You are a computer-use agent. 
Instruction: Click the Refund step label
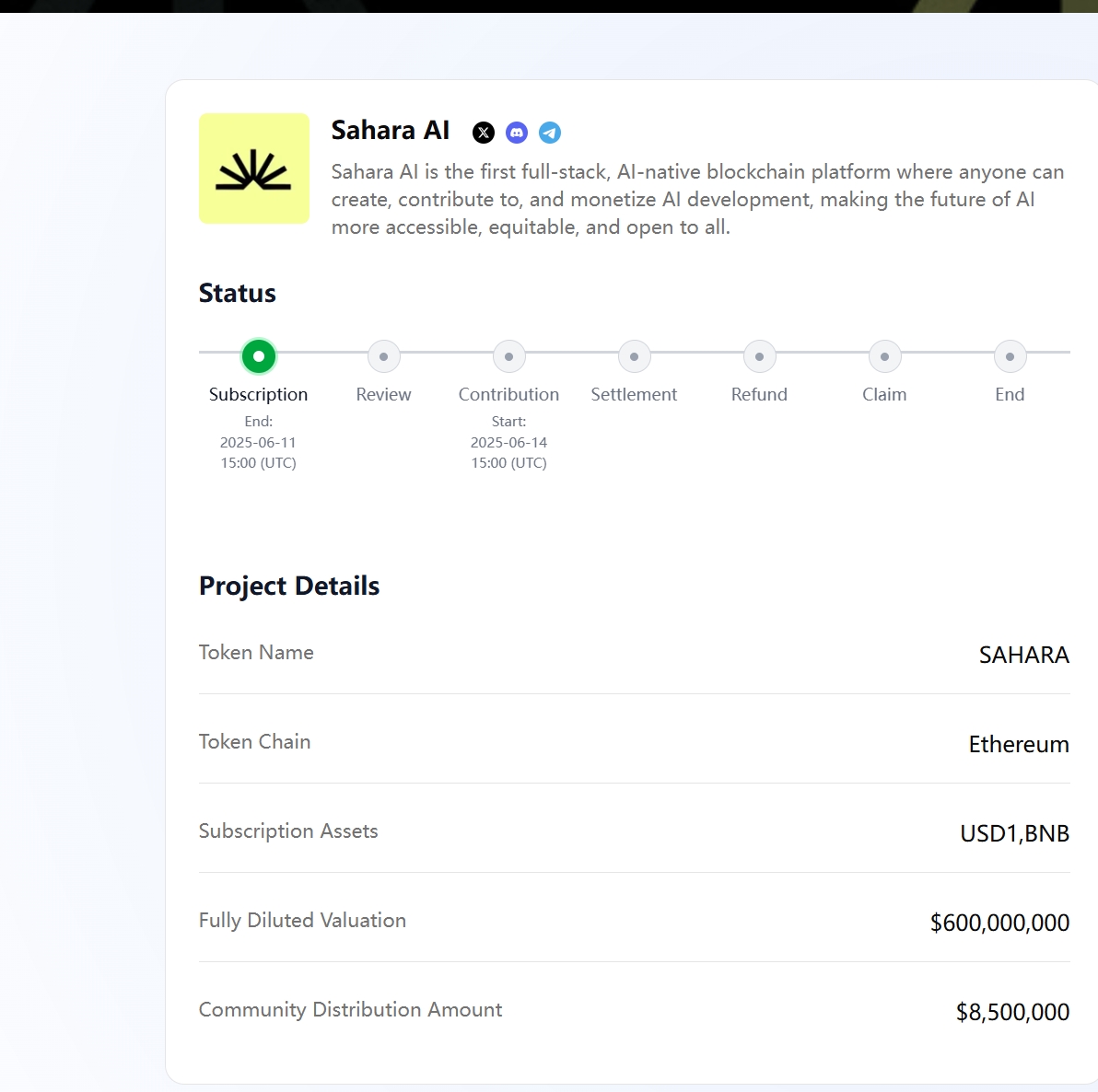(x=759, y=395)
